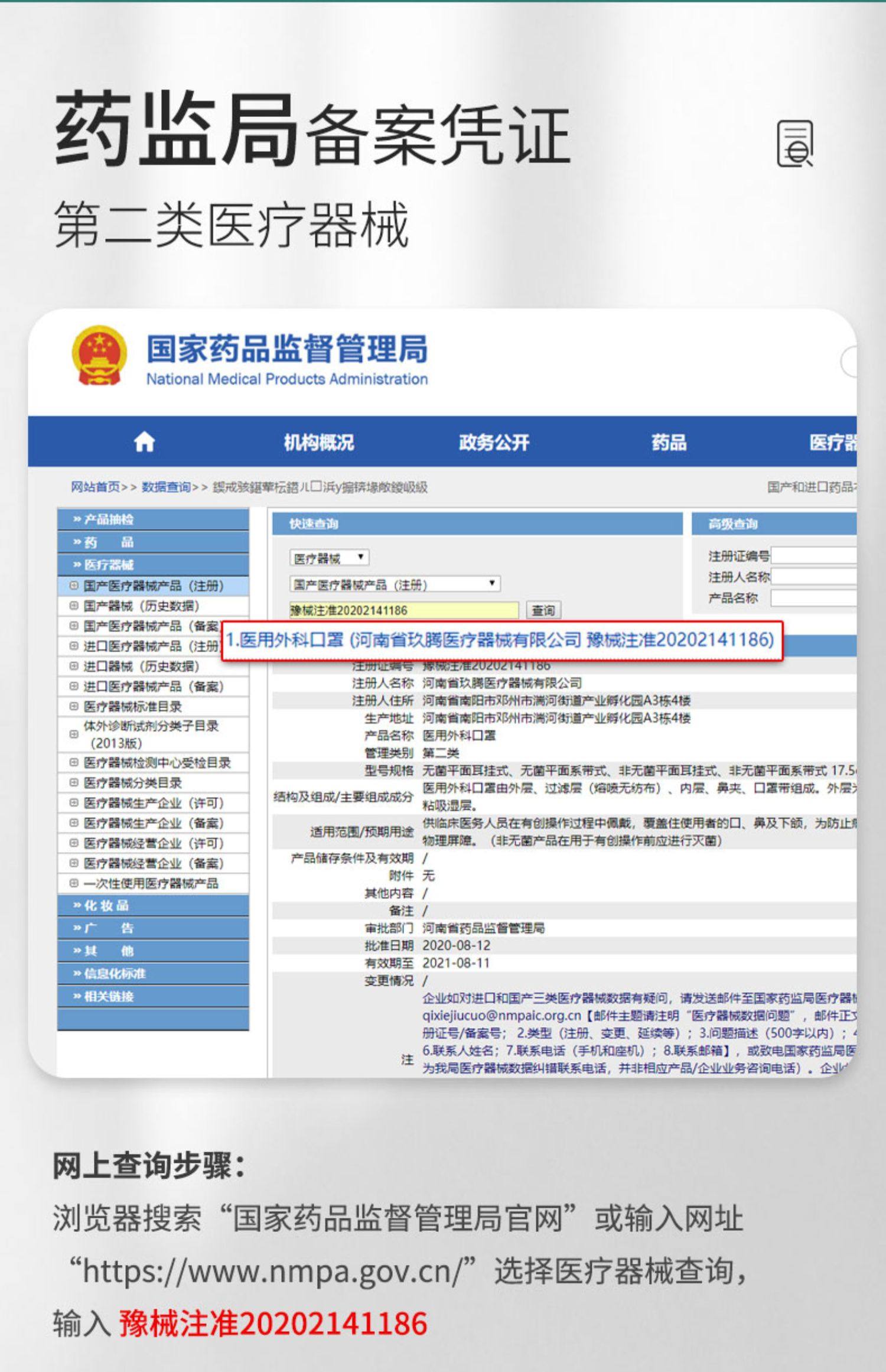
Task: Click the 查询 search button
Action: click(543, 610)
